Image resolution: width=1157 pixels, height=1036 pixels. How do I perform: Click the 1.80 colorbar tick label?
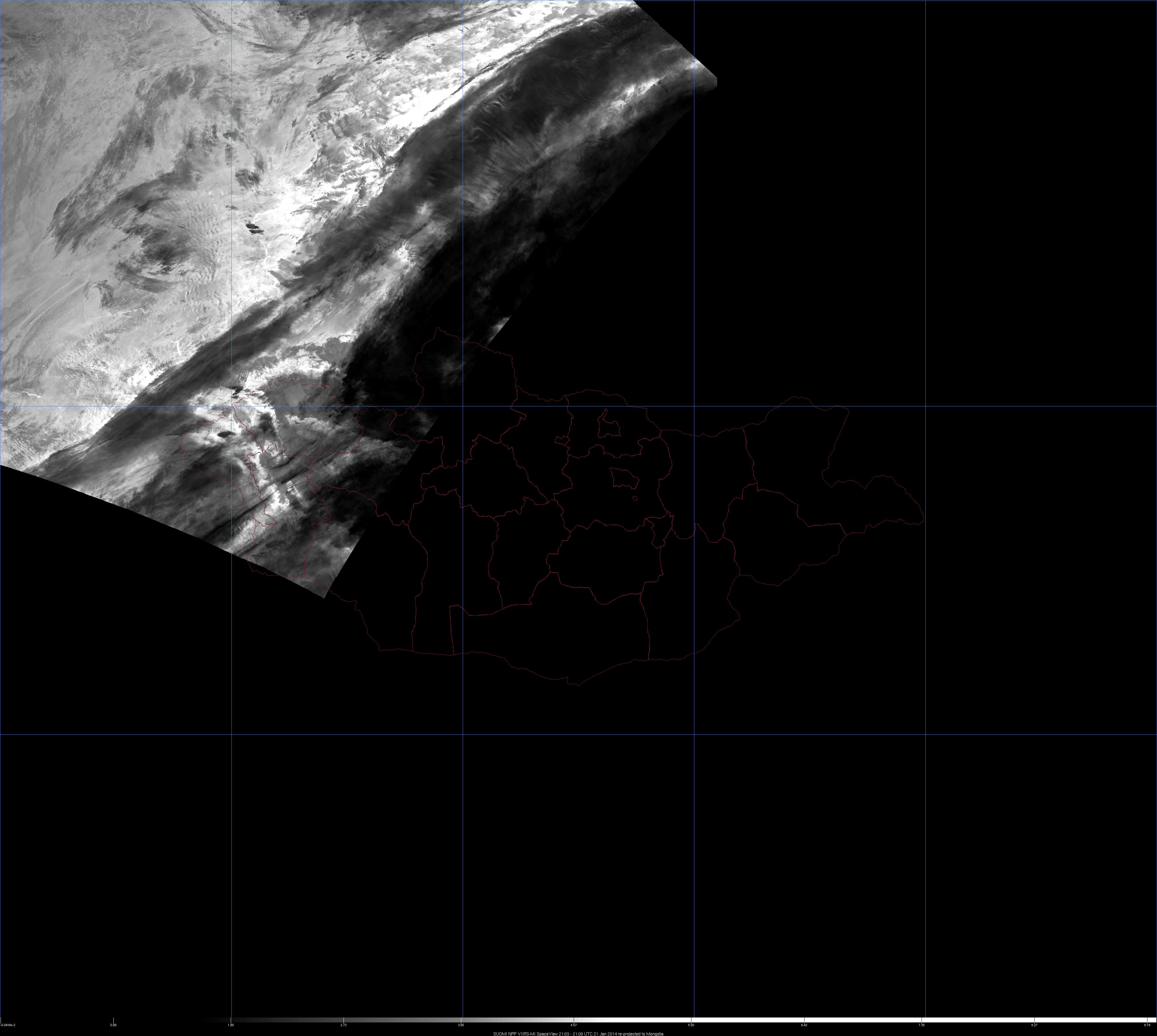click(230, 1025)
